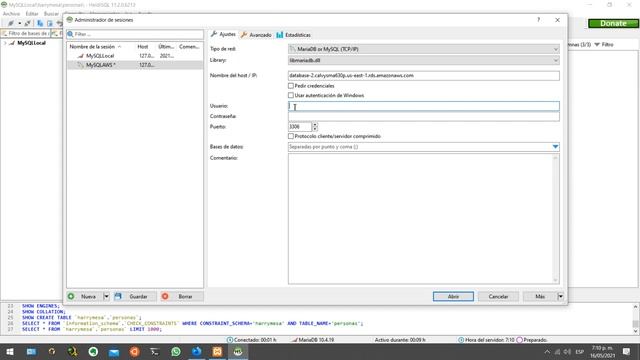Click the green plus icon on Nueva
This screenshot has height=360, width=640.
tap(71, 296)
